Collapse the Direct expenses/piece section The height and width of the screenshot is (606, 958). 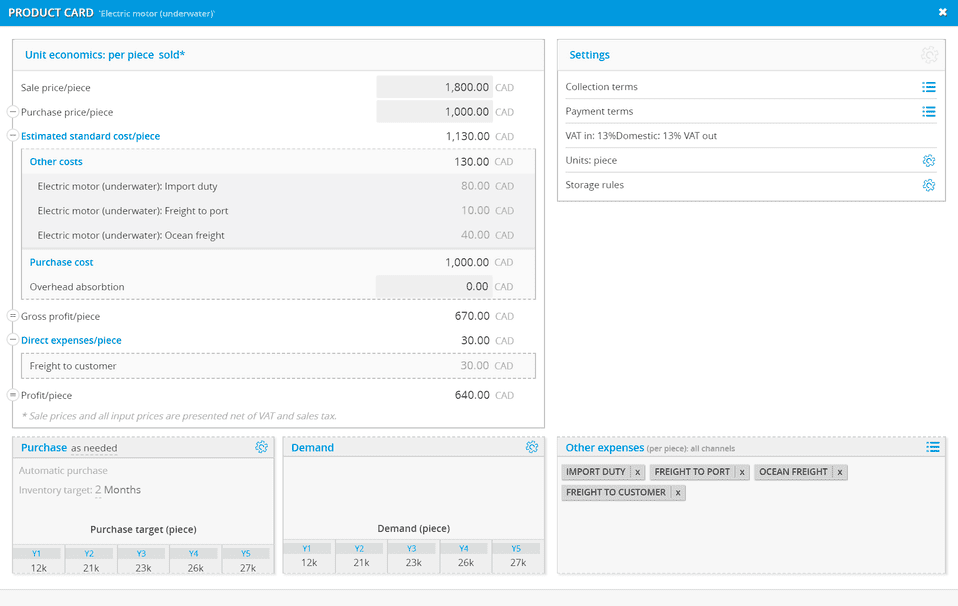pyautogui.click(x=13, y=340)
